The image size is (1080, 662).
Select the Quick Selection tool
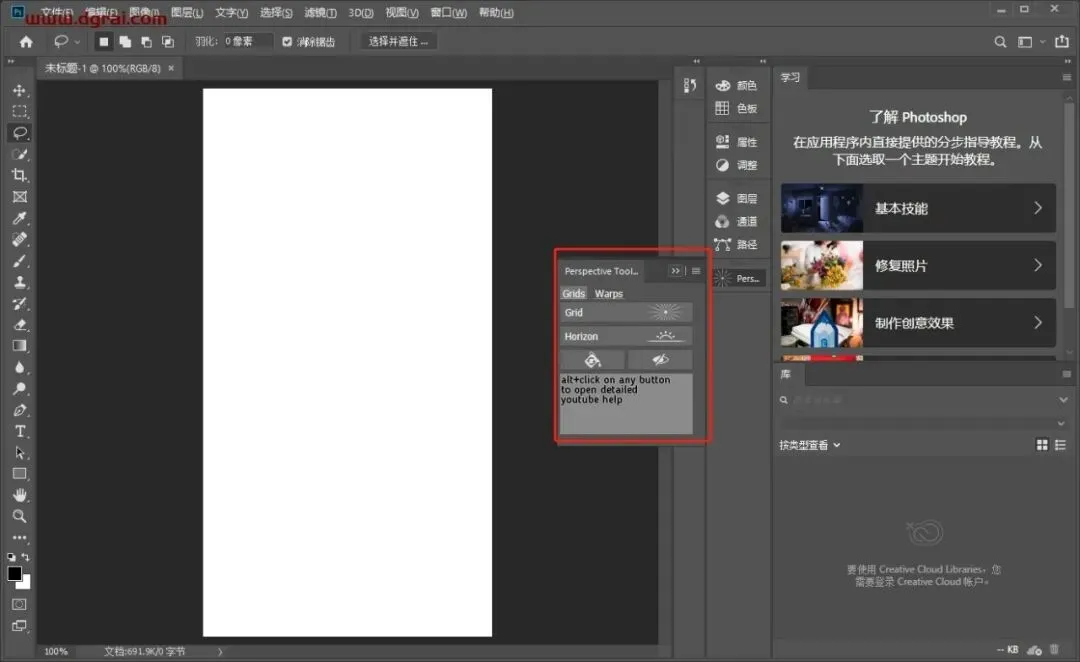pyautogui.click(x=19, y=154)
